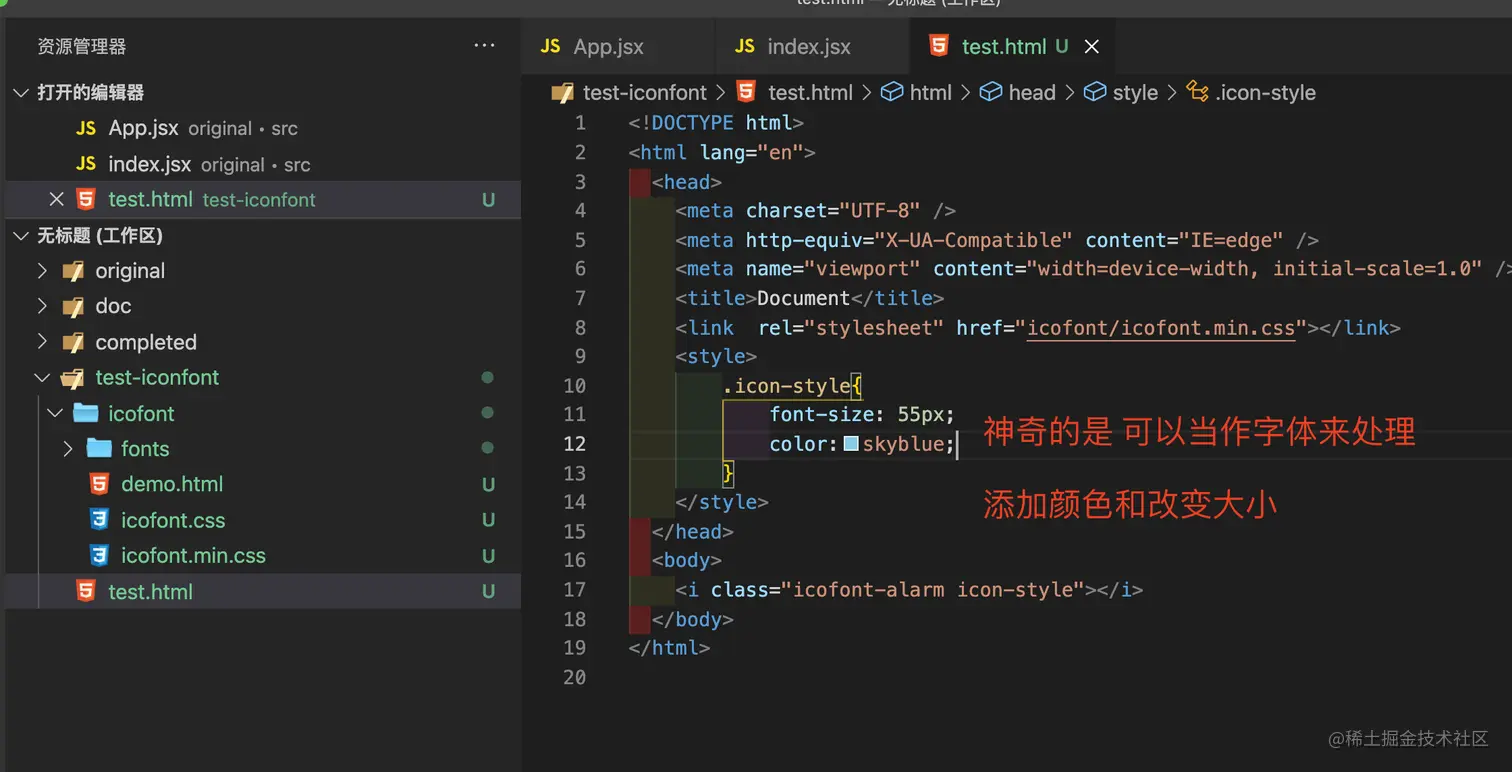
Task: Collapse the 无标题 (工作区) section
Action: click(20, 236)
